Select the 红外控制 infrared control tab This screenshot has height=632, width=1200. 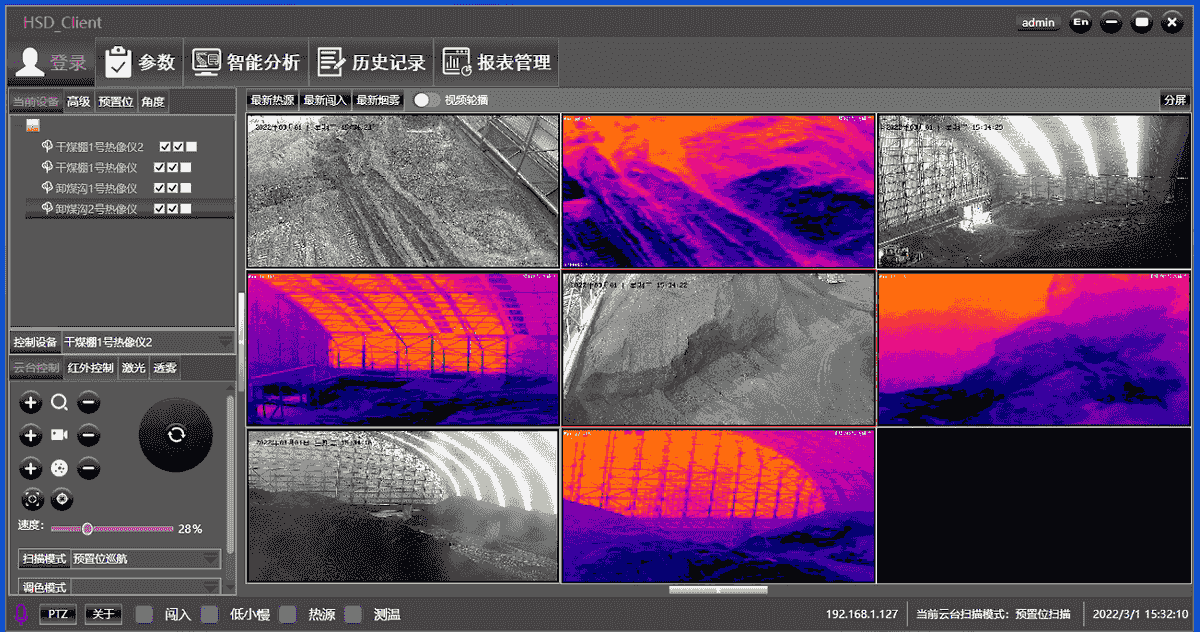(90, 368)
